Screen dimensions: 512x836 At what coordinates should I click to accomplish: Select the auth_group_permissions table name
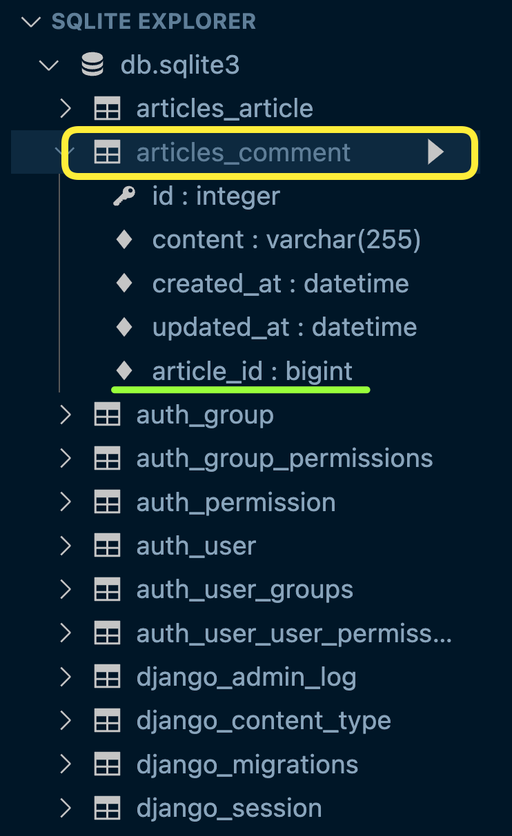(284, 459)
